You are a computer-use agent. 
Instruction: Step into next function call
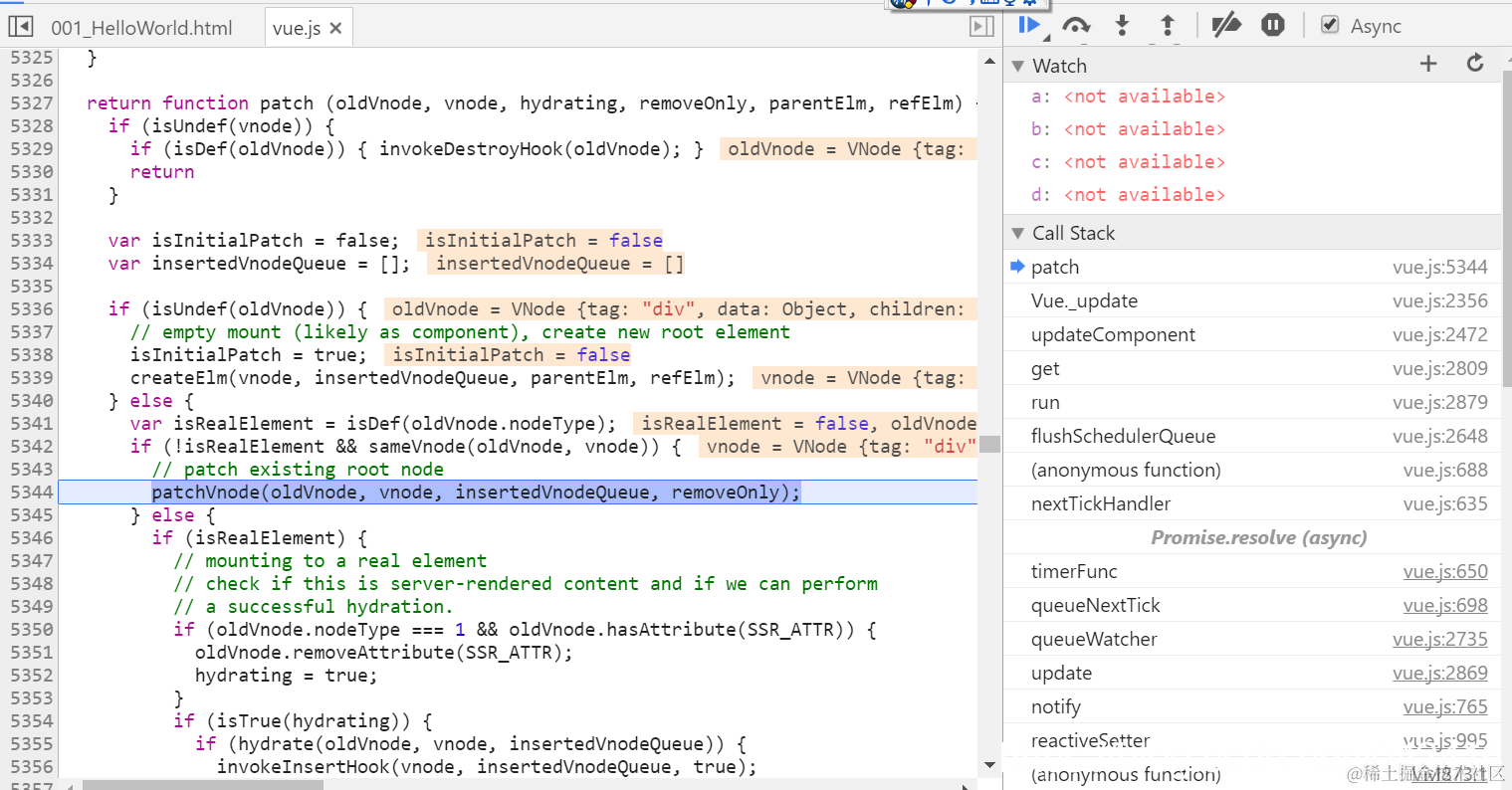tap(1122, 25)
